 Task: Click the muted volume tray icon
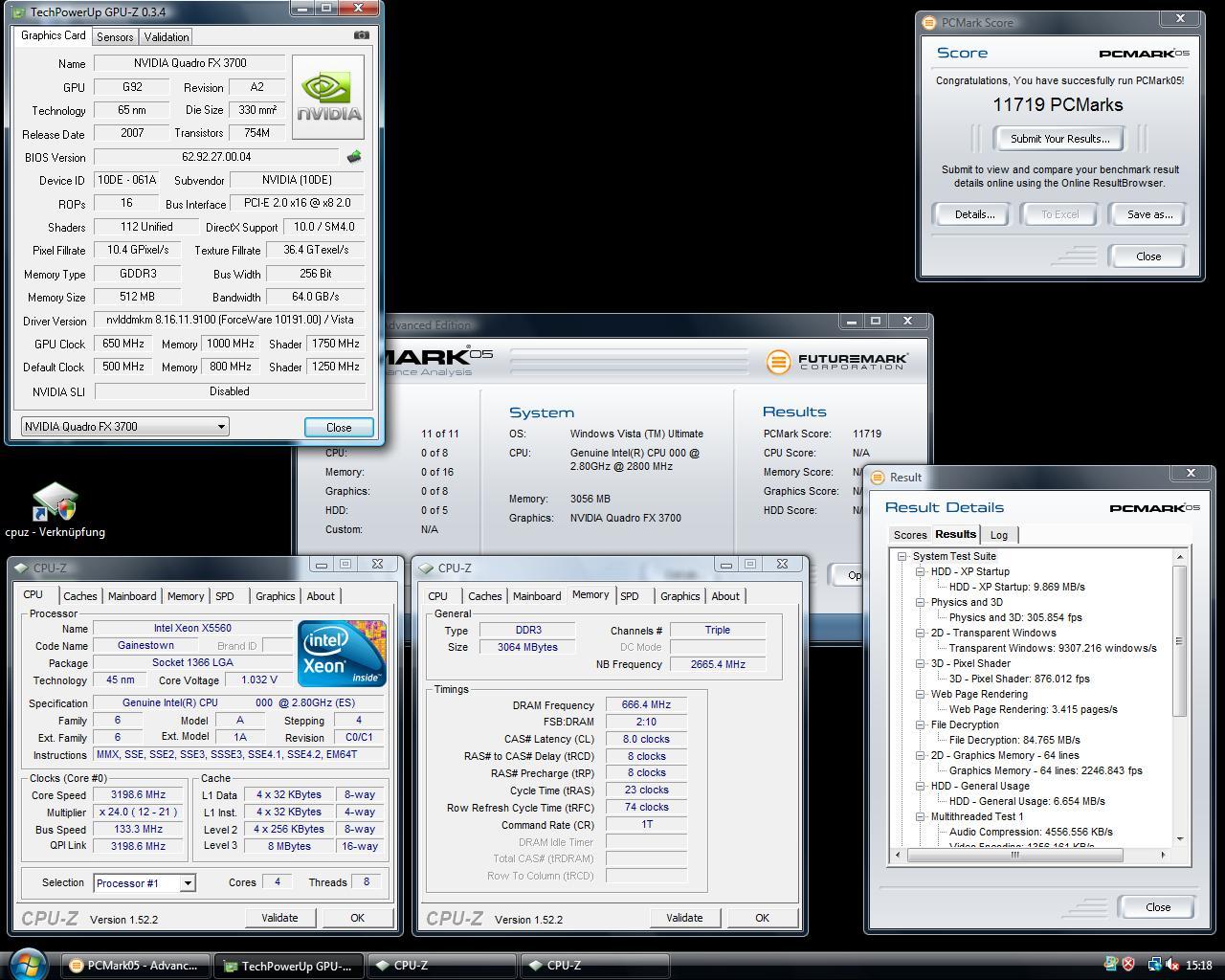tap(1172, 966)
